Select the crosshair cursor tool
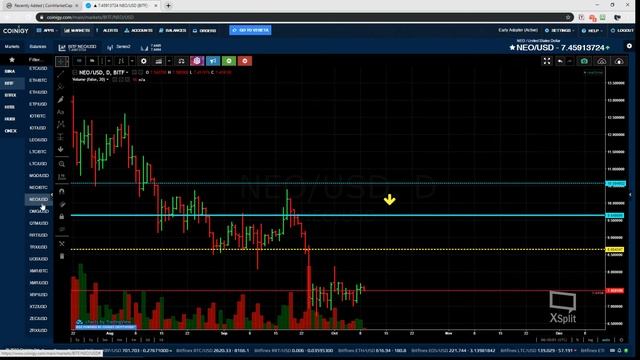This screenshot has height=360, width=640. (x=62, y=61)
